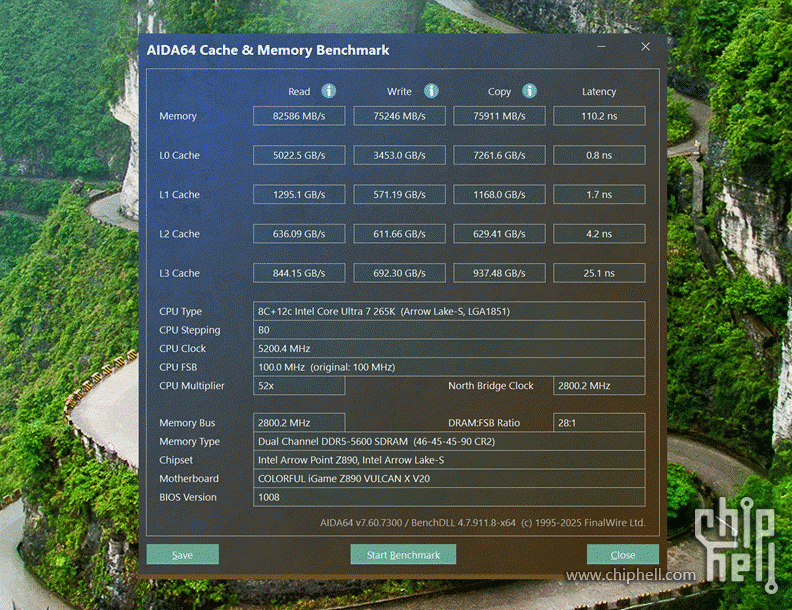The image size is (792, 610).
Task: Click L1 Cache latency 1.7 ns
Action: 599,194
